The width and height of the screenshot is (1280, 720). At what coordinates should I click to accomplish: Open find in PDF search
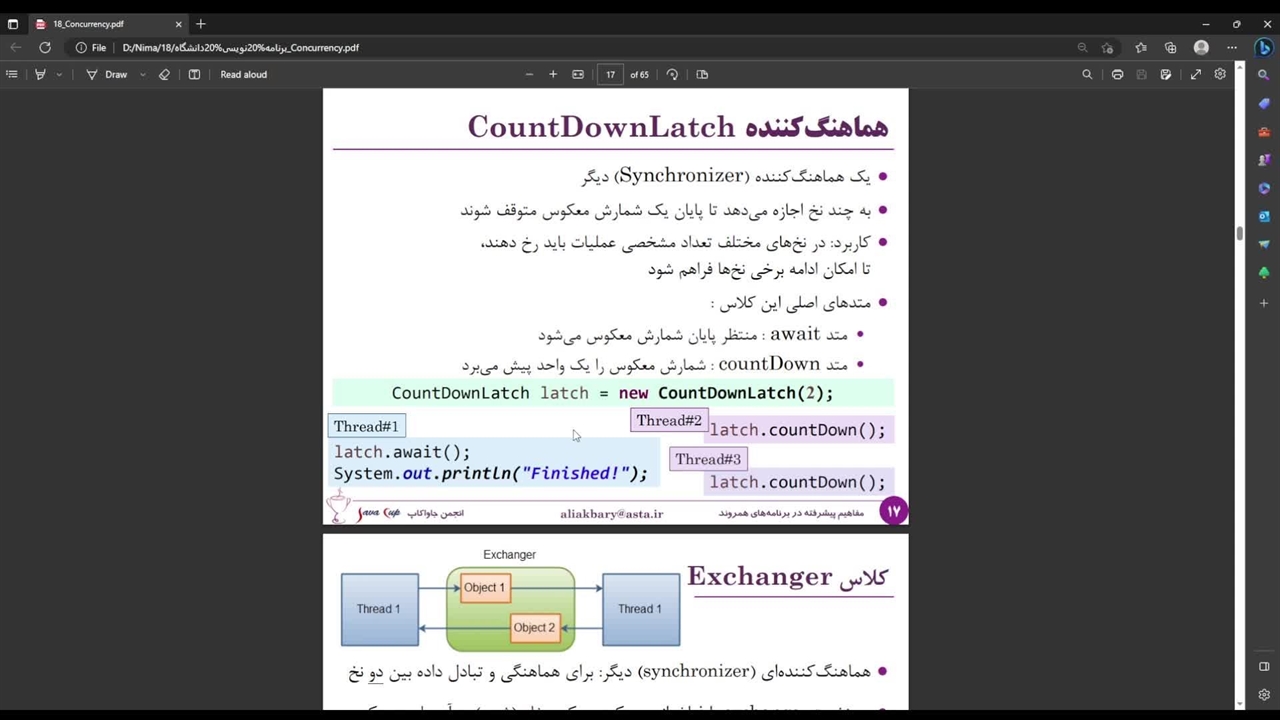tap(1087, 74)
